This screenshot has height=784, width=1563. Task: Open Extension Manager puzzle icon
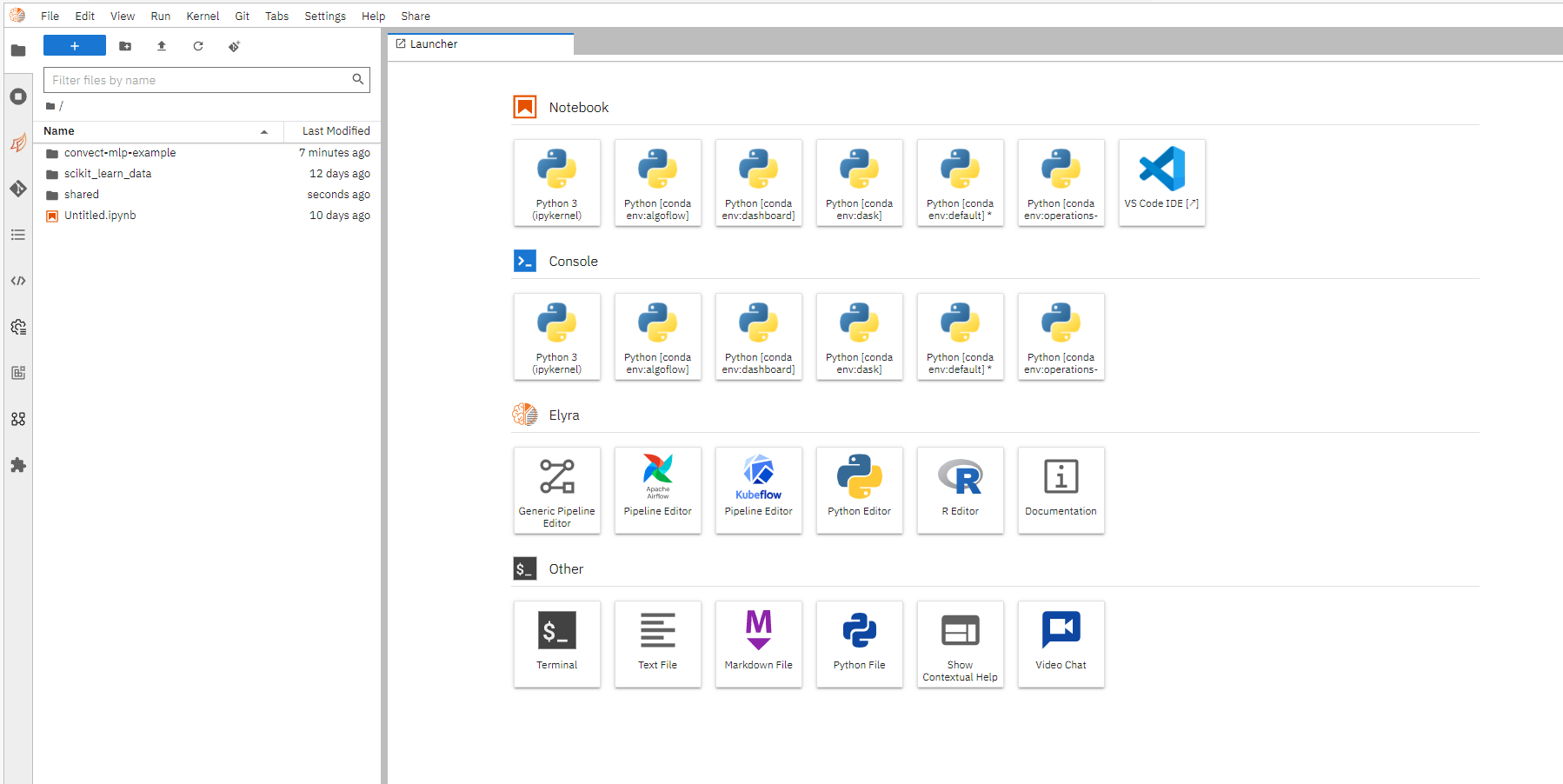(x=18, y=465)
